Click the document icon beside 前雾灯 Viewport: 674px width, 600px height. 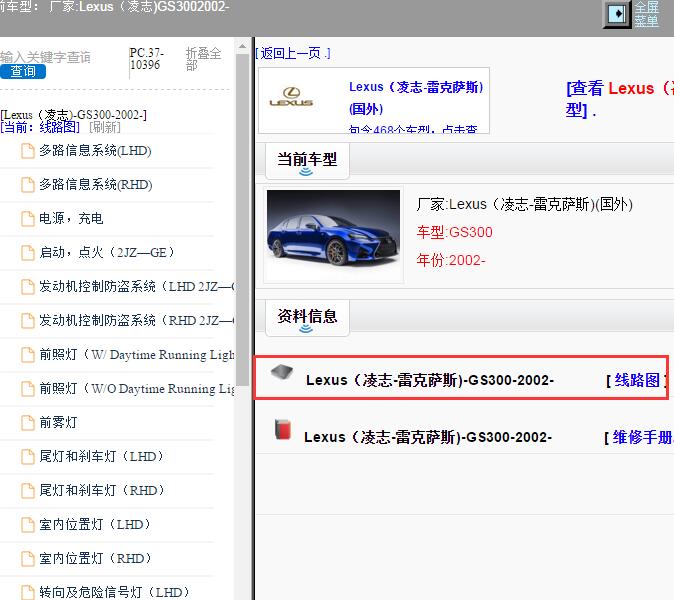28,422
